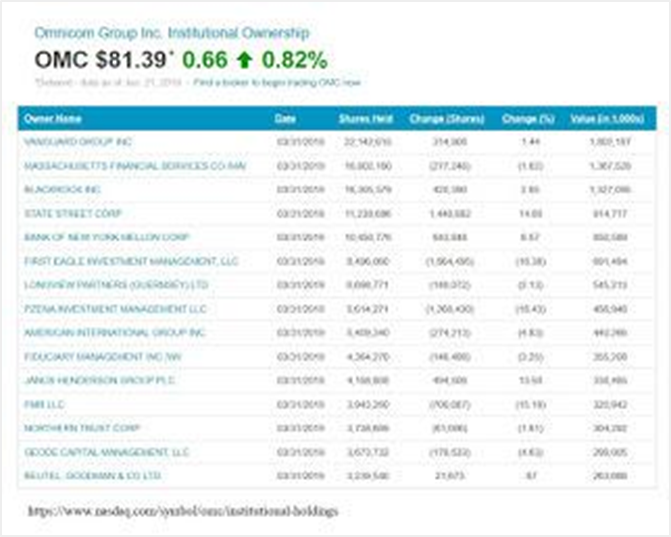Select the date cell in Vanguard Group row
Image resolution: width=671 pixels, height=537 pixels.
pos(301,142)
